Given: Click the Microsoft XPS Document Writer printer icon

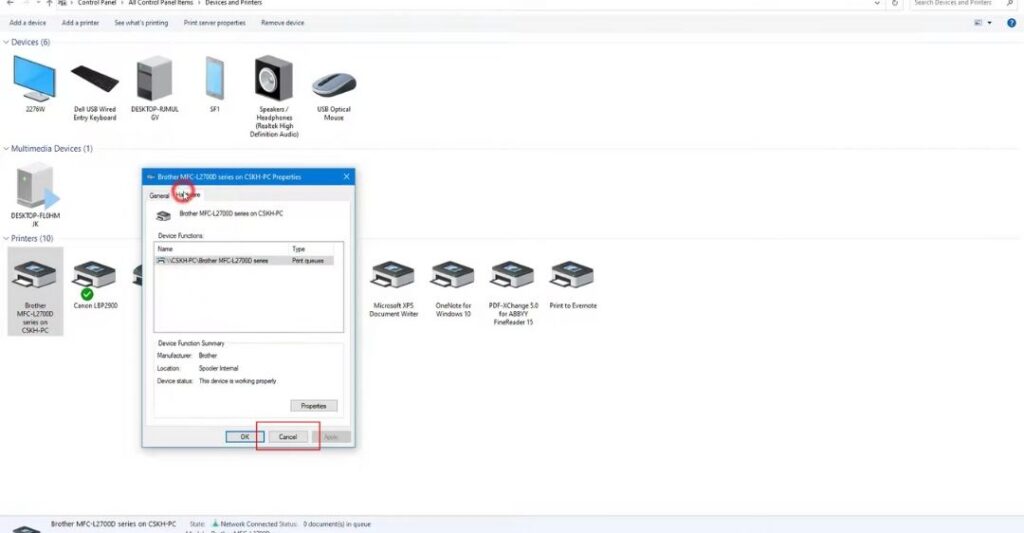Looking at the screenshot, I should click(393, 276).
